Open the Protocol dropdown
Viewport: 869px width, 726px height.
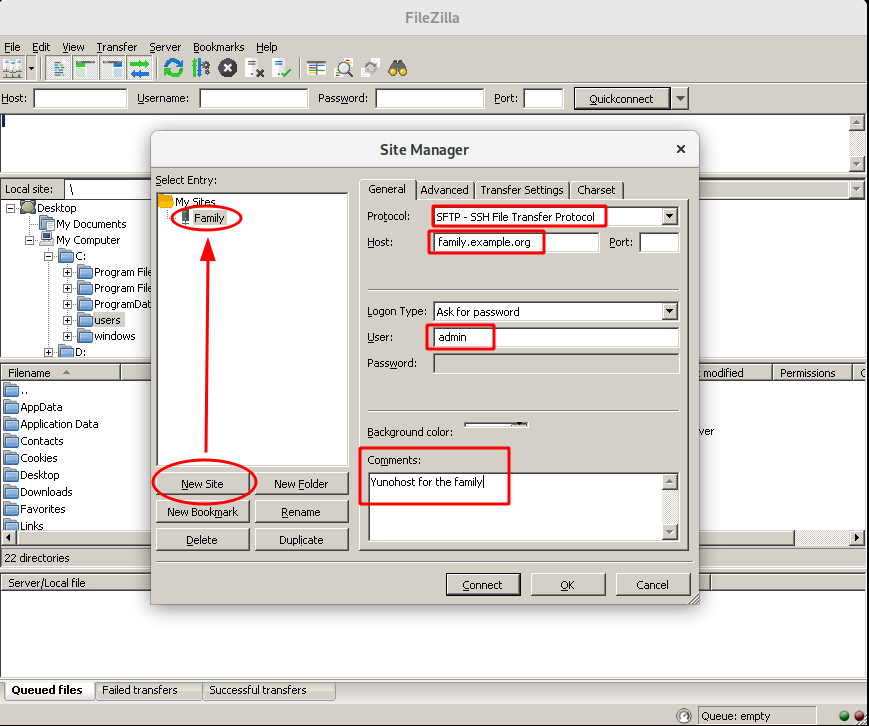(x=668, y=216)
